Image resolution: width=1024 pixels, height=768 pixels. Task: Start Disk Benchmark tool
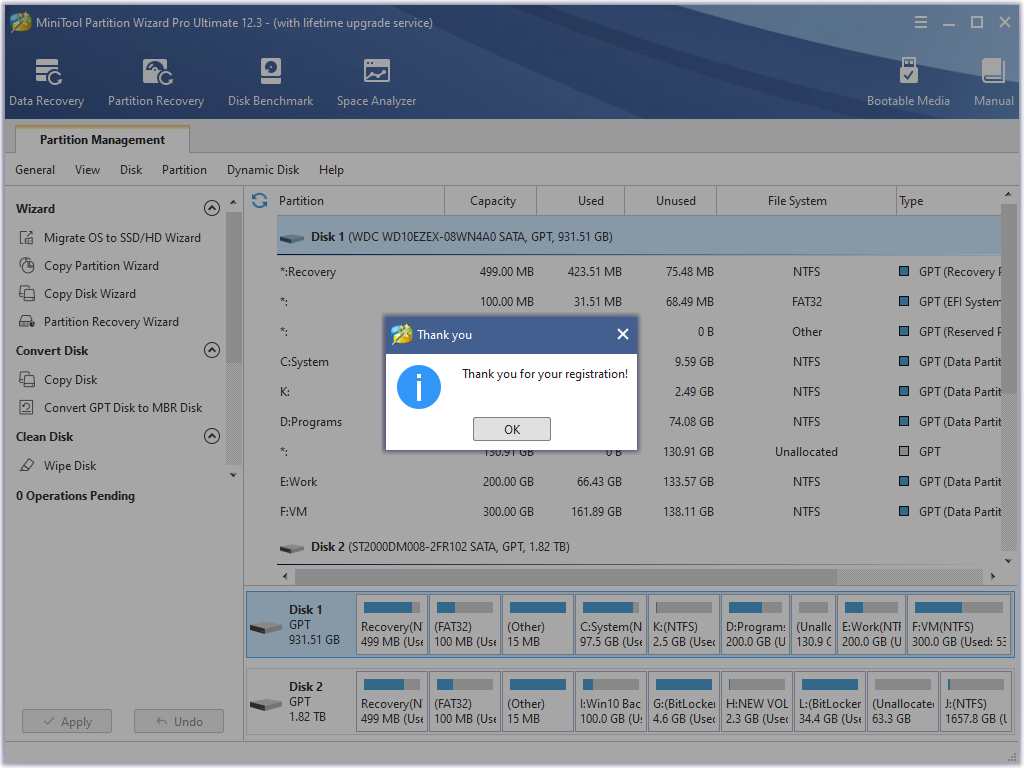coord(270,82)
